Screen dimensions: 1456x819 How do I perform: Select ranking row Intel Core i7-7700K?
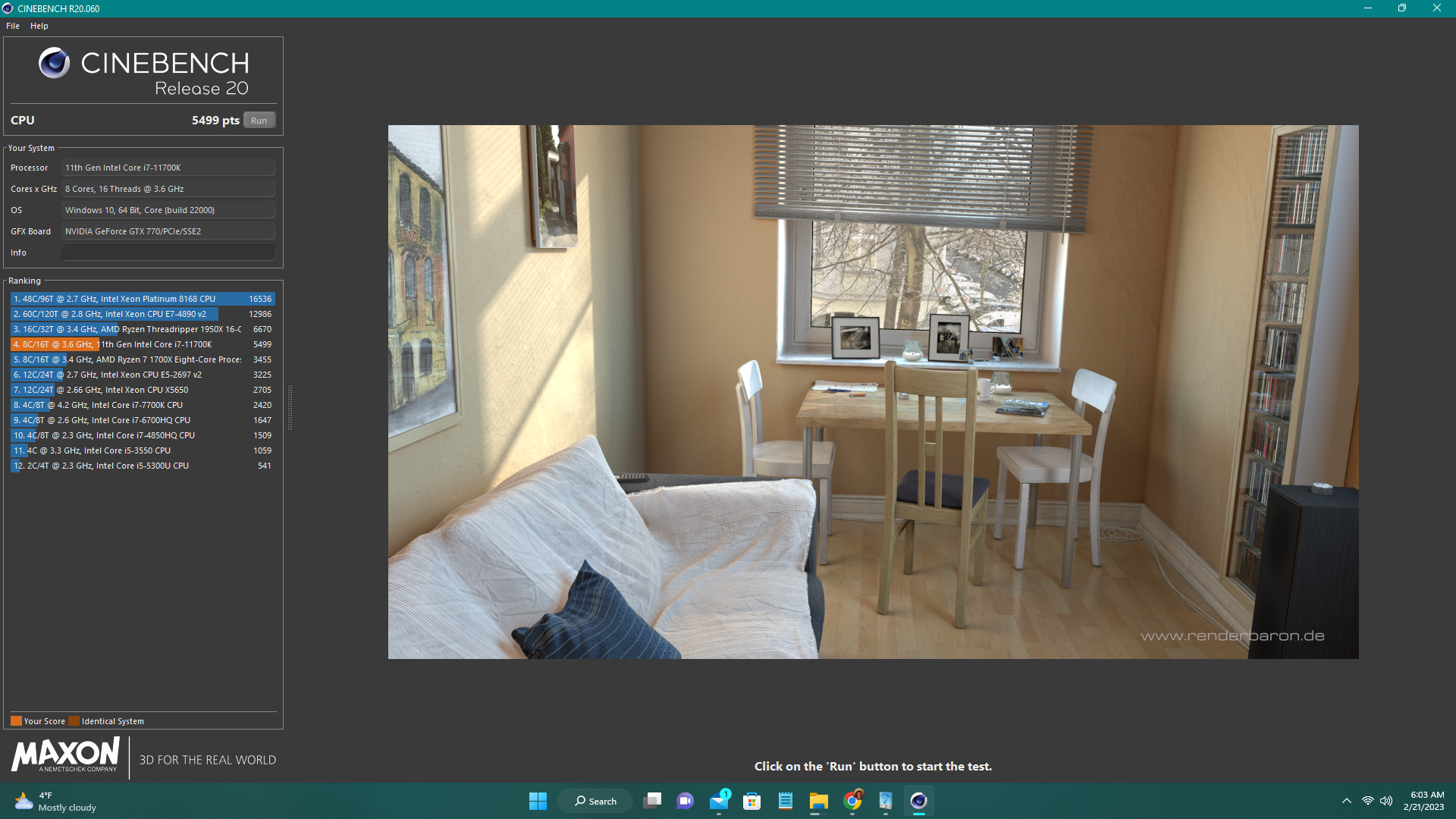coord(143,405)
